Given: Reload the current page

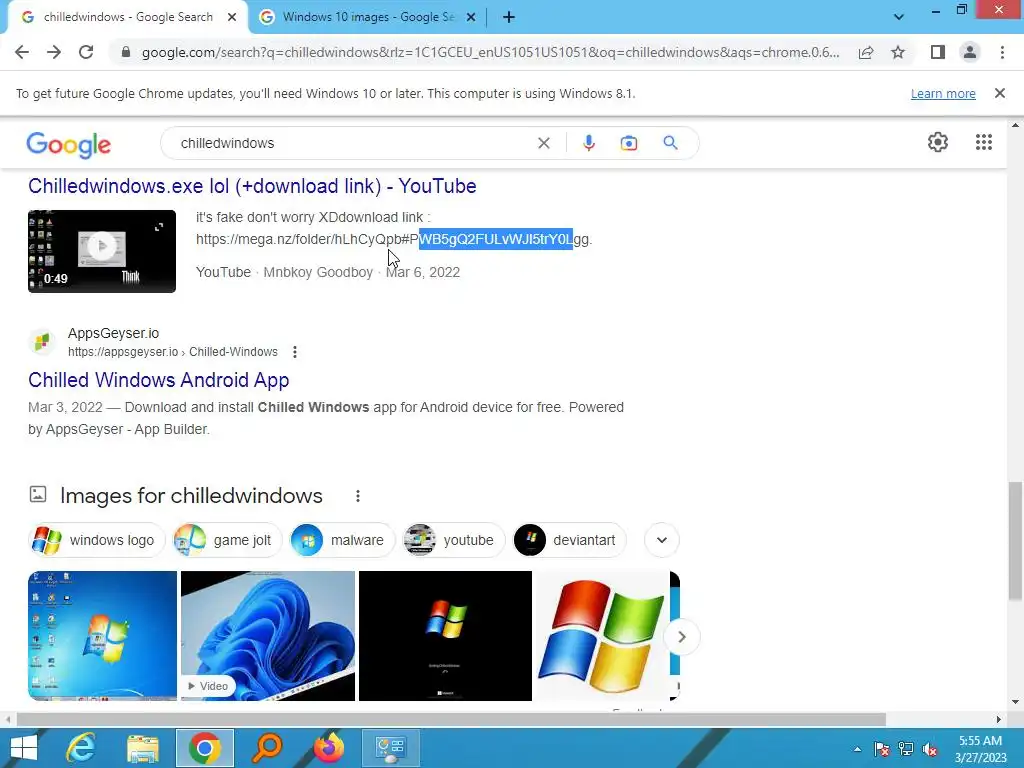Looking at the screenshot, I should [86, 52].
